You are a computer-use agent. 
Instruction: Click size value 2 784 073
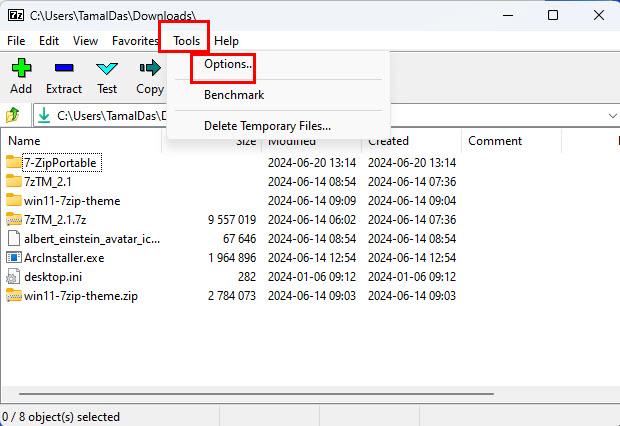[232, 295]
